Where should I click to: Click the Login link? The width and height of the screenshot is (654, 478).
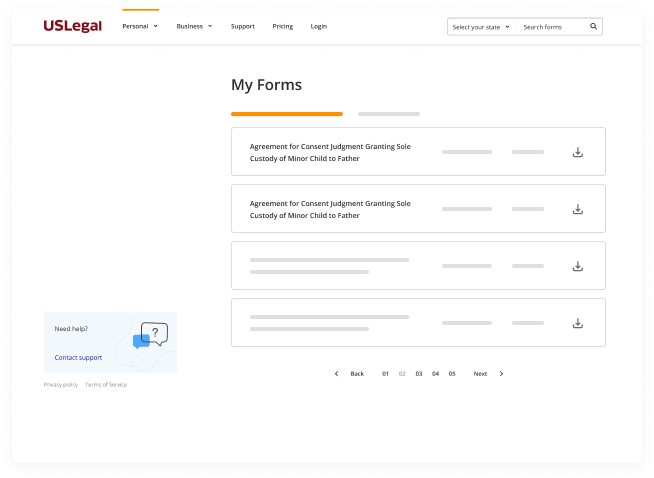pos(318,26)
